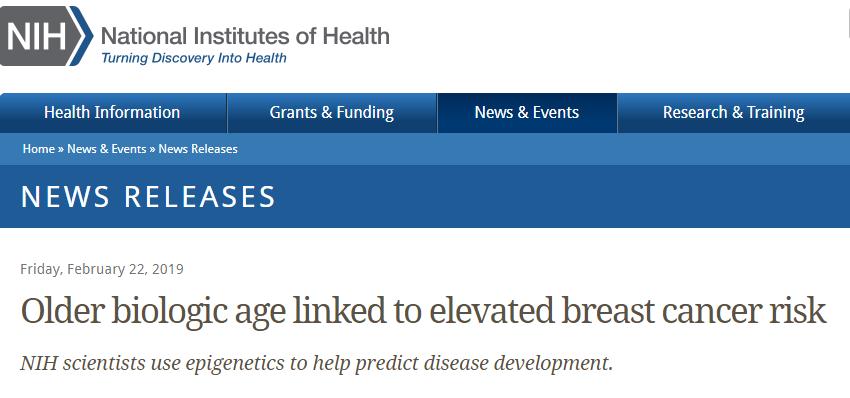Follow the News & Events breadcrumb link
This screenshot has width=850, height=398.
[x=107, y=149]
